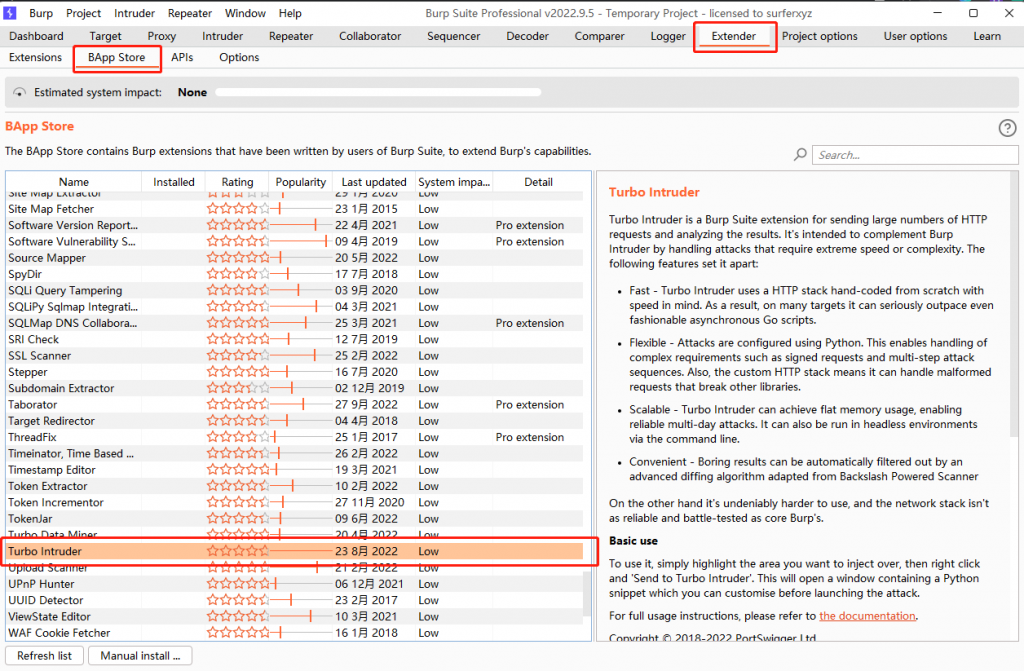This screenshot has width=1024, height=671.
Task: Click the popularity bar for Software Vulnerability Scanner
Action: [x=301, y=242]
